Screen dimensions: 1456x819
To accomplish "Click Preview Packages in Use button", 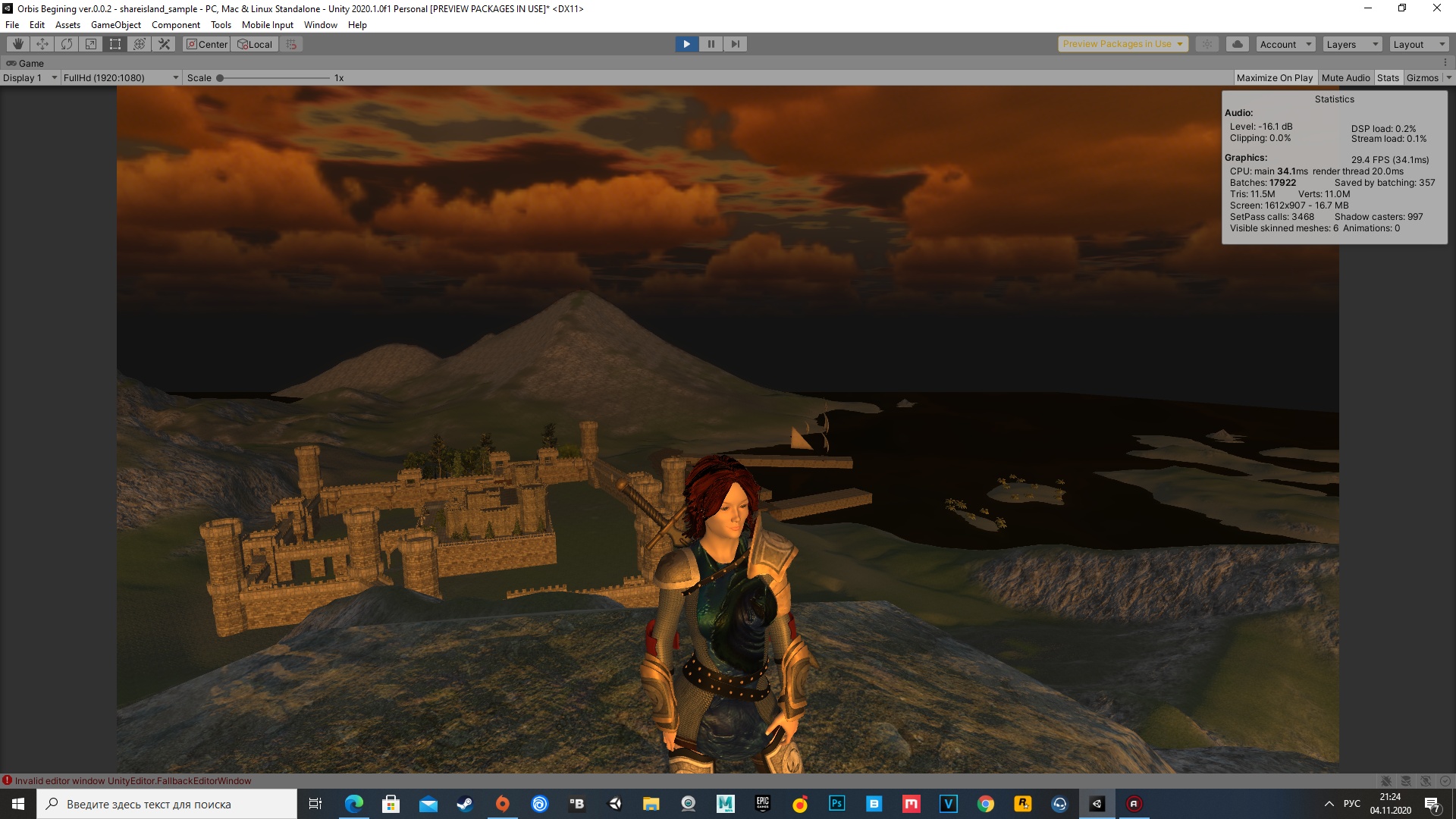I will click(1122, 44).
